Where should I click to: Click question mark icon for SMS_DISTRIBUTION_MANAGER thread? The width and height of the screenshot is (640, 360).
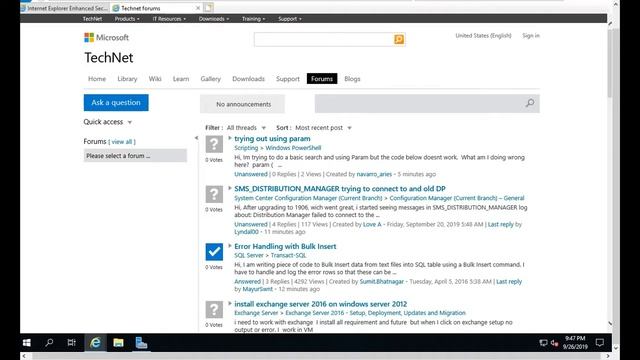pyautogui.click(x=214, y=194)
